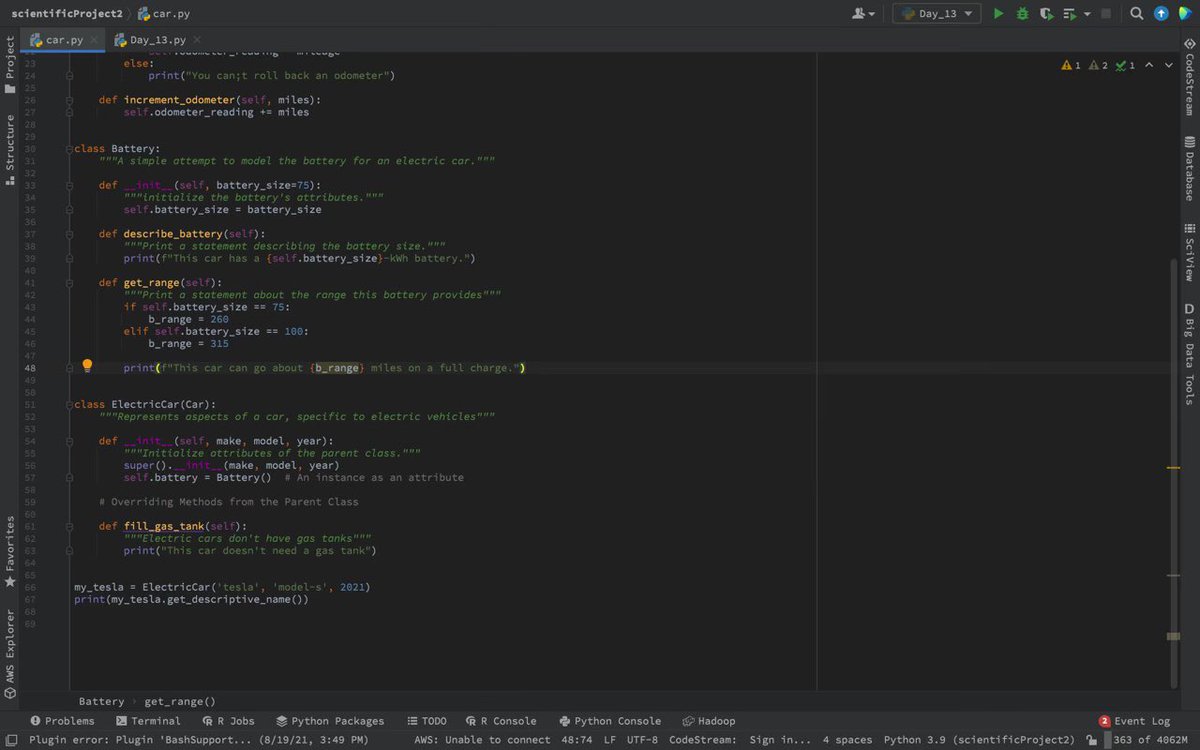The height and width of the screenshot is (750, 1200).
Task: Open the Database tool window
Action: (1190, 169)
